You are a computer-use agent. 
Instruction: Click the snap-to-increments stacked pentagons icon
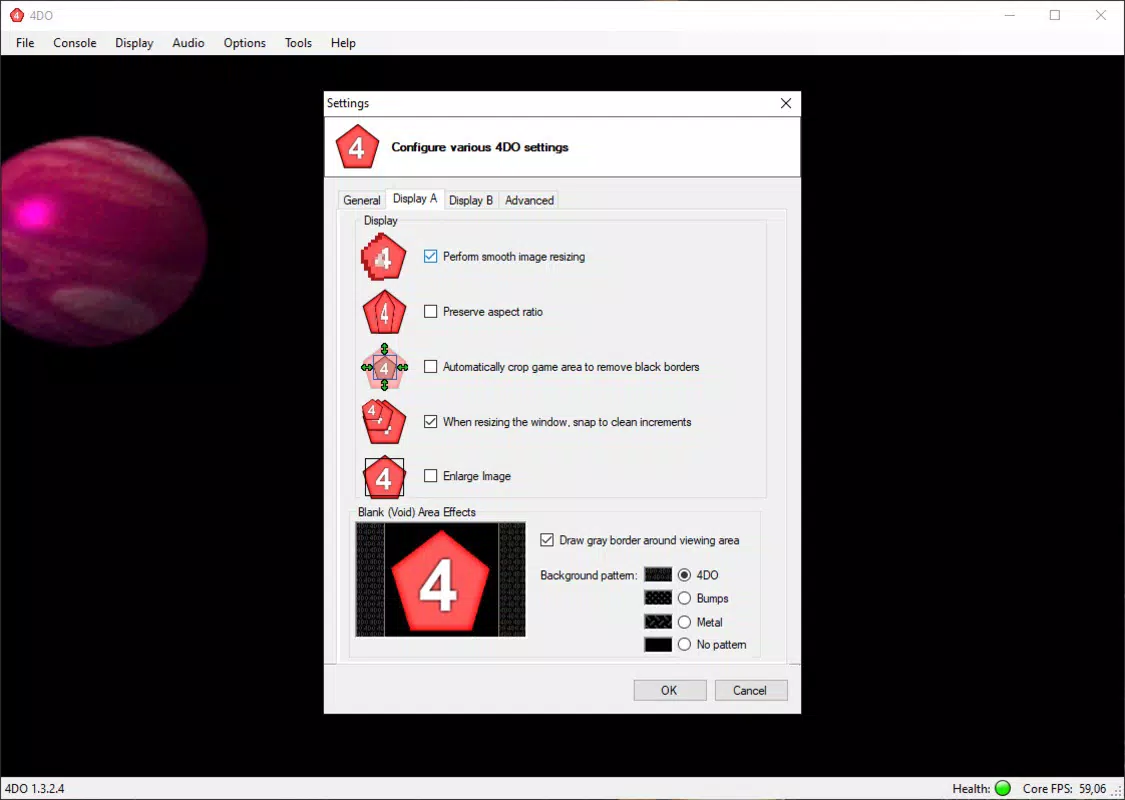384,422
